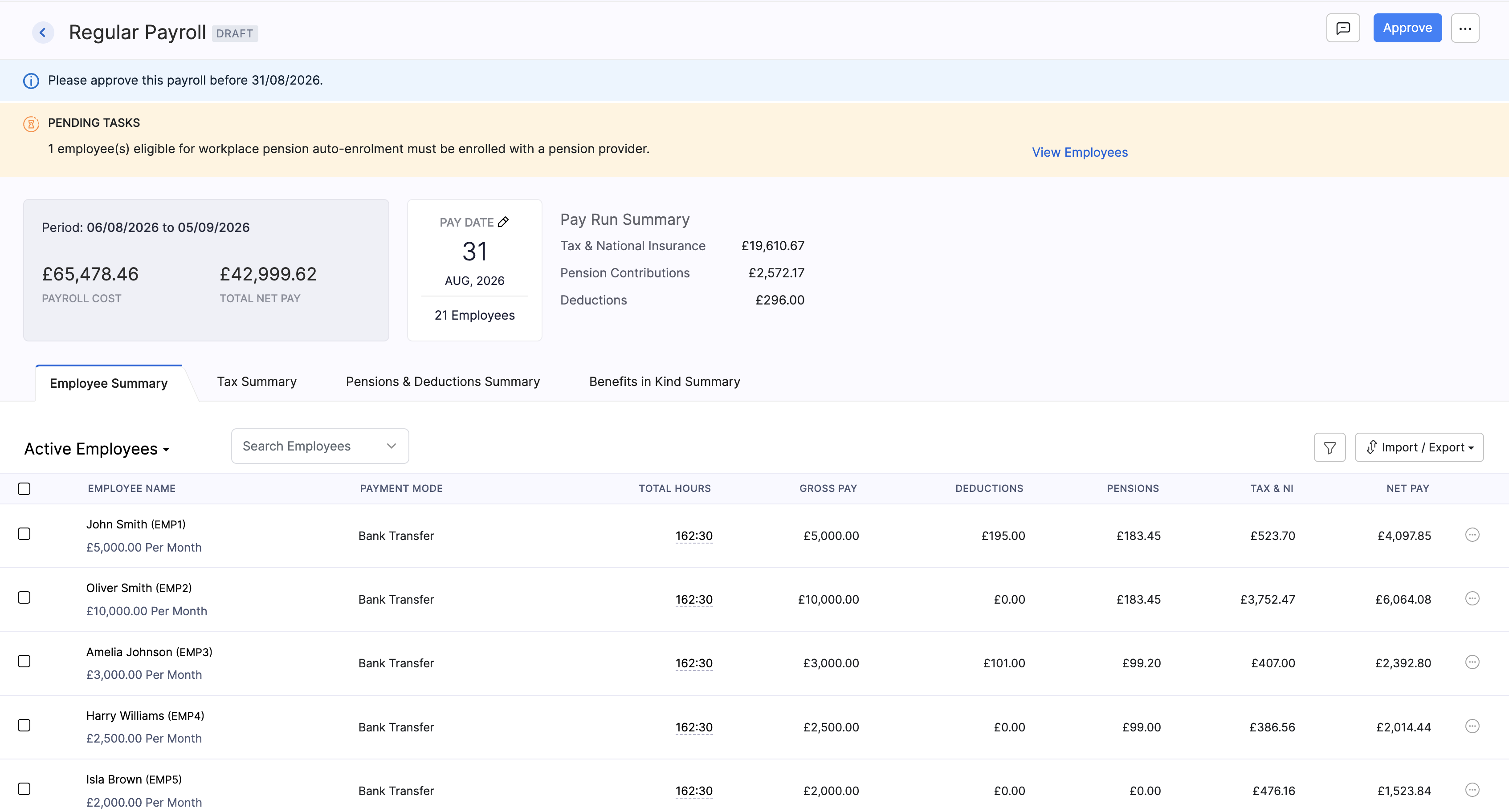Open the three-dot more options menu

1465,28
